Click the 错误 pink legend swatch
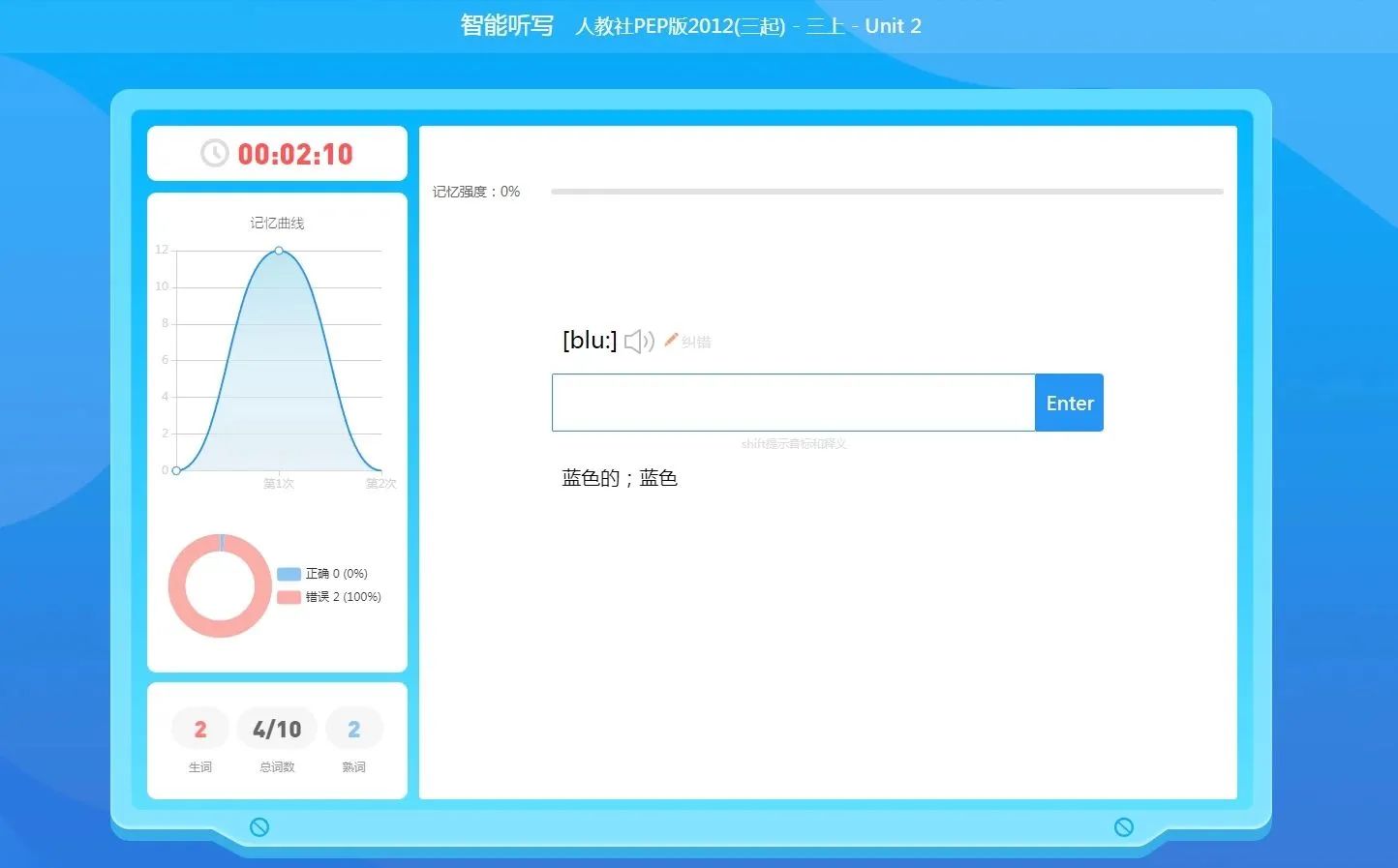Screen dimensions: 1398x868 tap(289, 597)
